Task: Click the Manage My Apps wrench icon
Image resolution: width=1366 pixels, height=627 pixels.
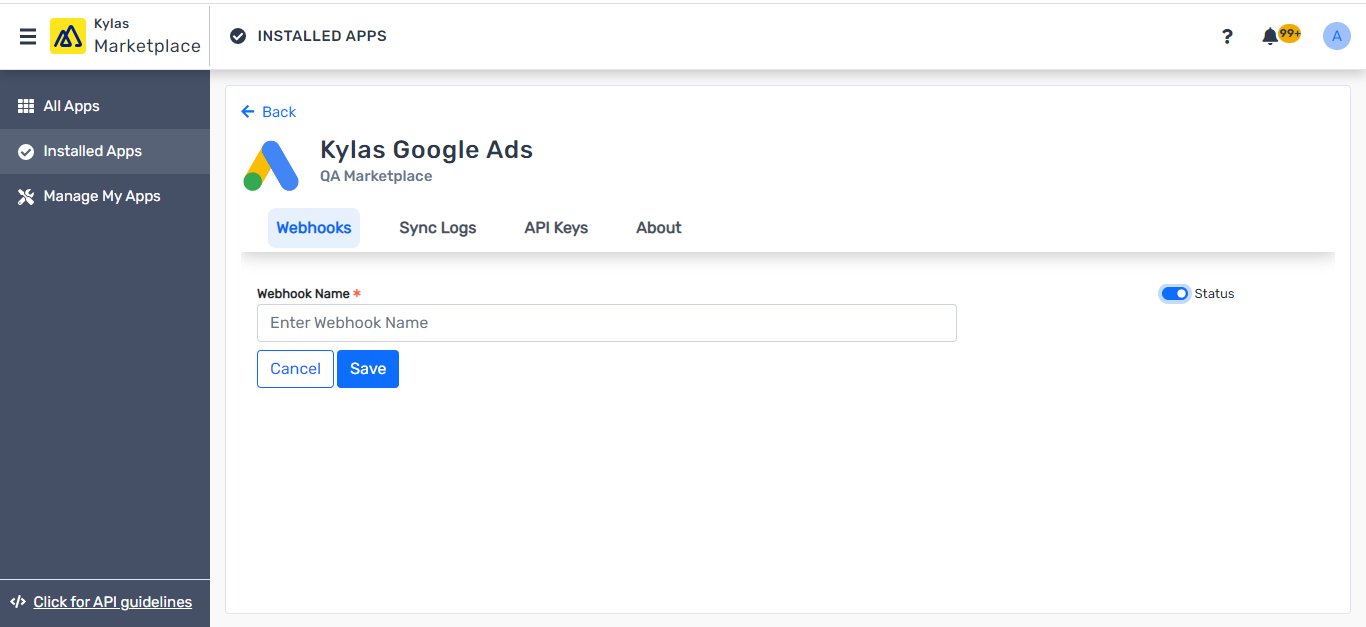Action: (25, 196)
